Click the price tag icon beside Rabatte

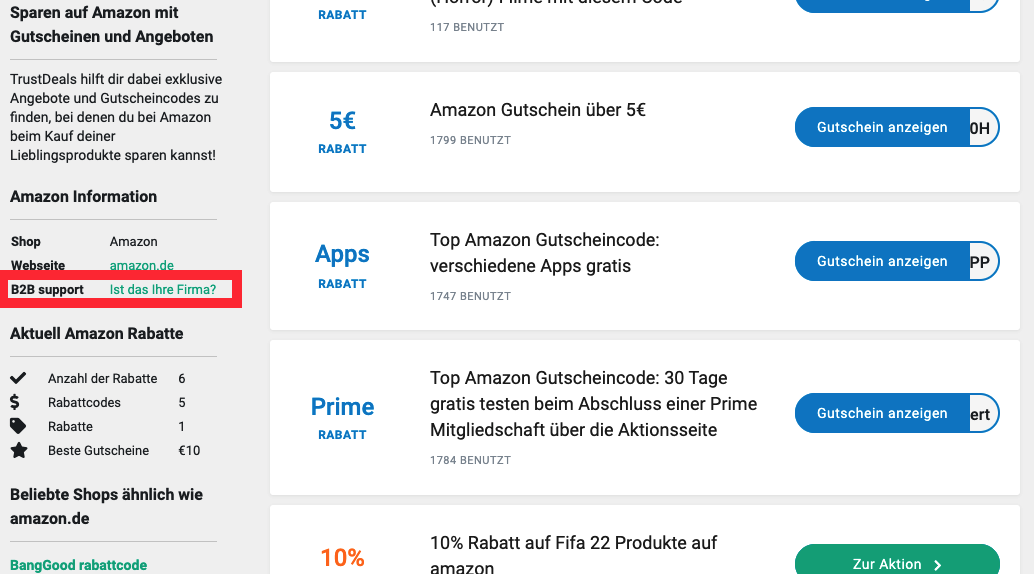click(18, 426)
